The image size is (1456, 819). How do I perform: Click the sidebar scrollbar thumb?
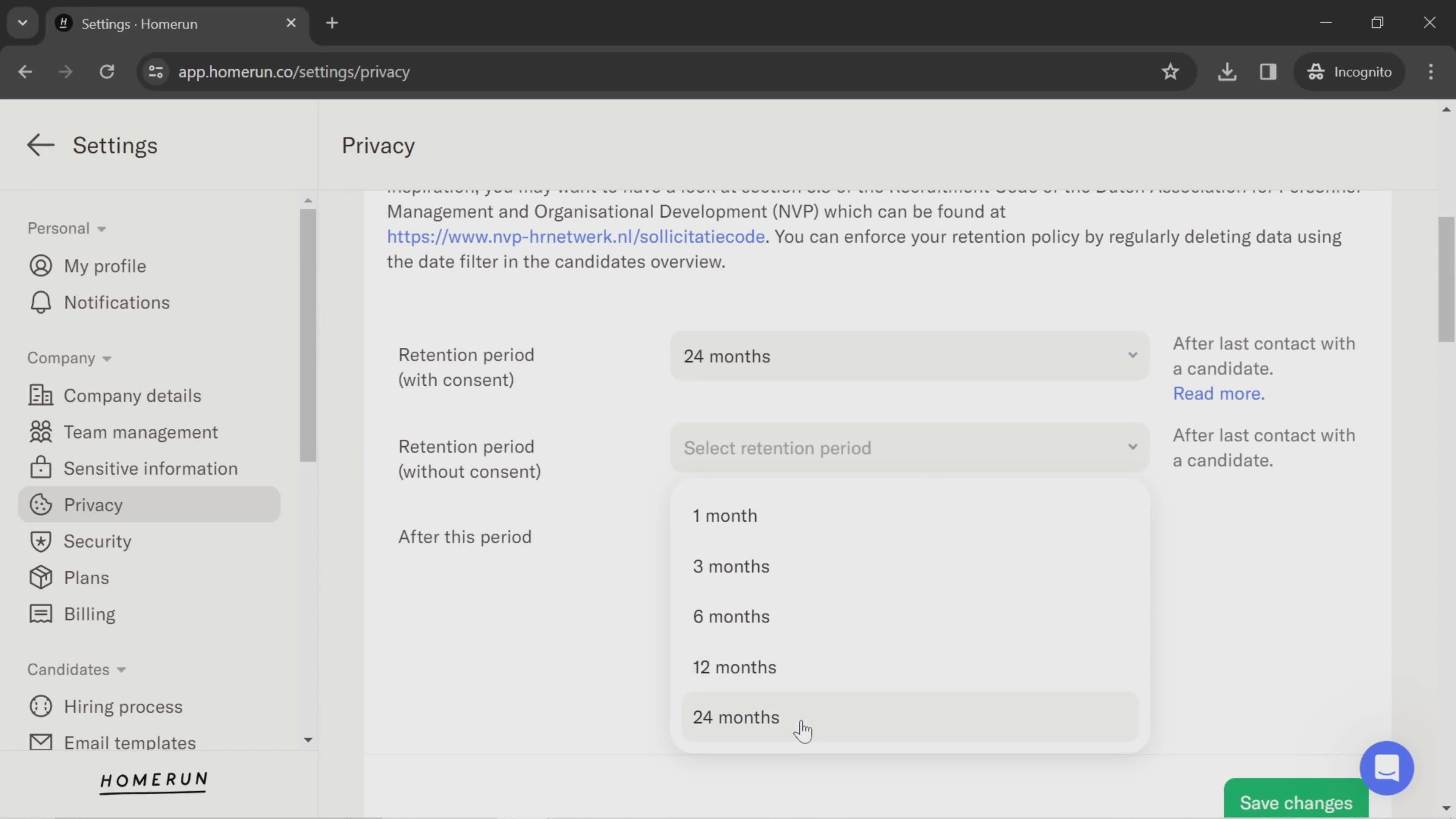pos(308,336)
